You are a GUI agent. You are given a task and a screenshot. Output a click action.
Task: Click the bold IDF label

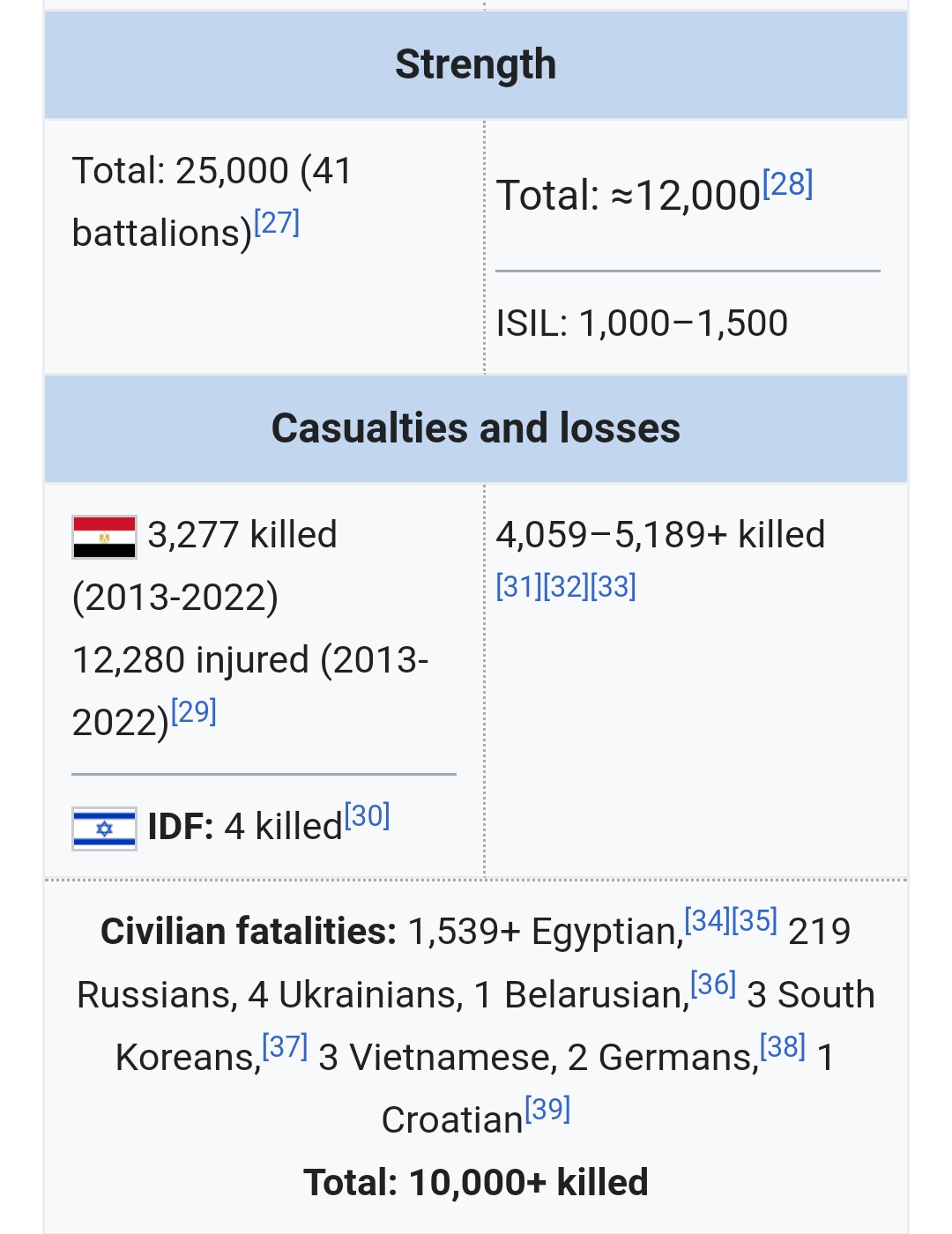pos(181,827)
